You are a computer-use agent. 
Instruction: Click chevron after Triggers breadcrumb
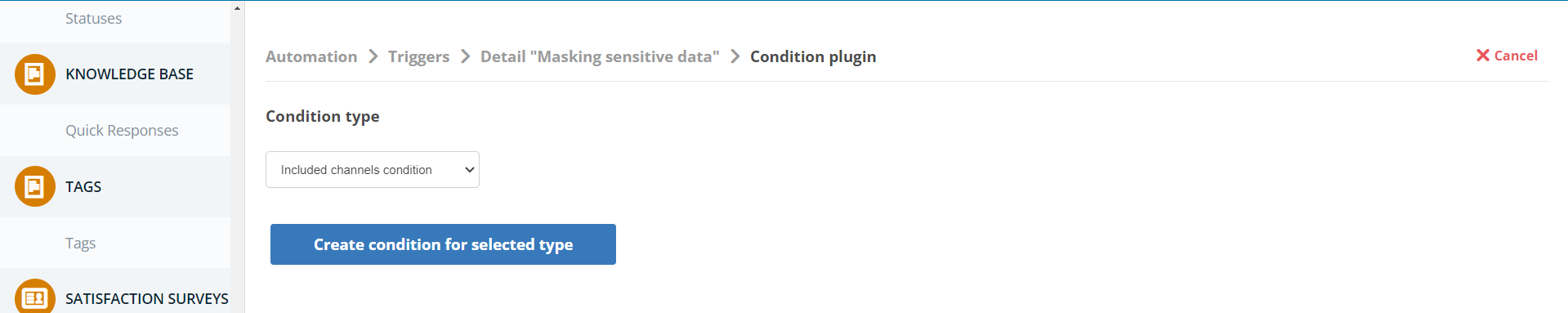[466, 56]
